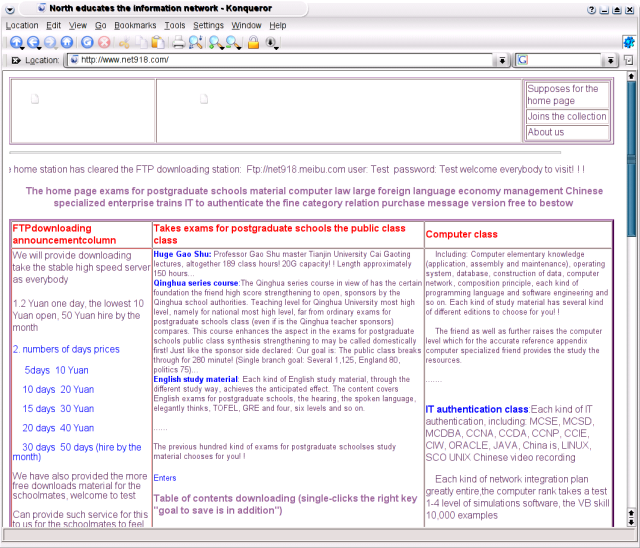The height and width of the screenshot is (548, 640).
Task: Click 'Computer class' red heading
Action: click(x=462, y=234)
